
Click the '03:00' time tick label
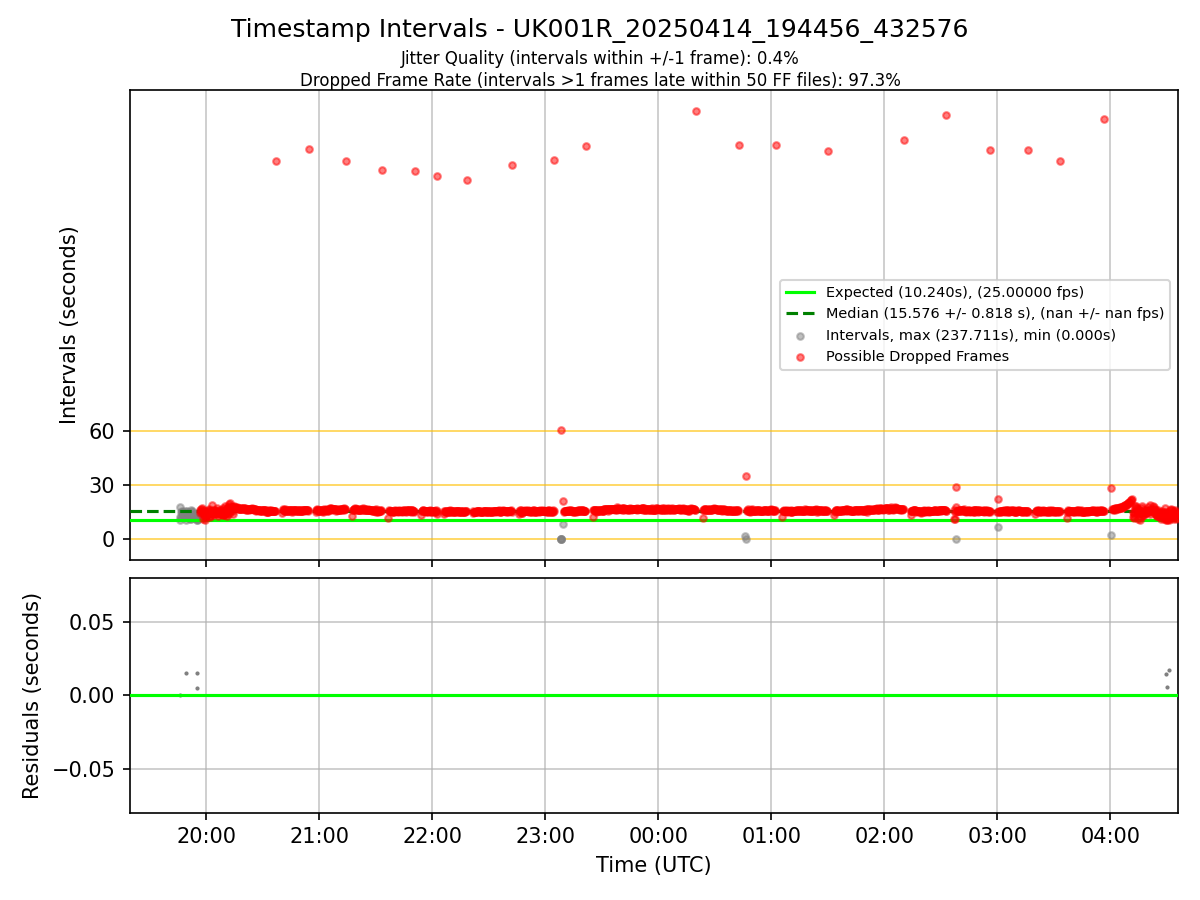(x=997, y=836)
